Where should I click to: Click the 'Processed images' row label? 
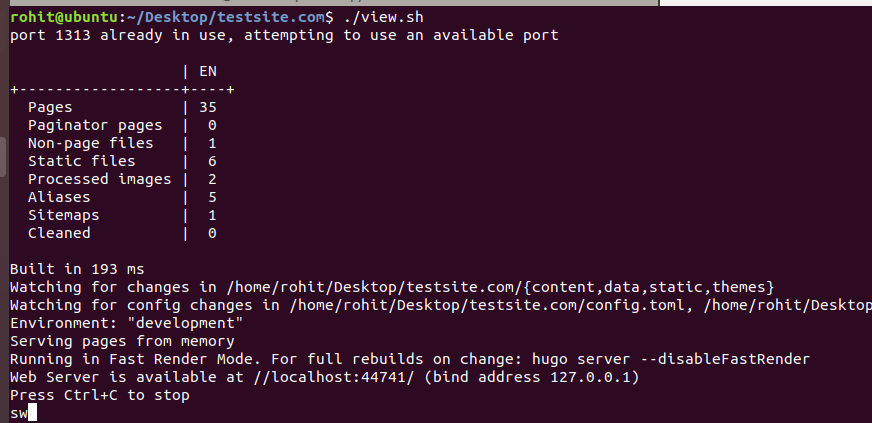coord(100,180)
